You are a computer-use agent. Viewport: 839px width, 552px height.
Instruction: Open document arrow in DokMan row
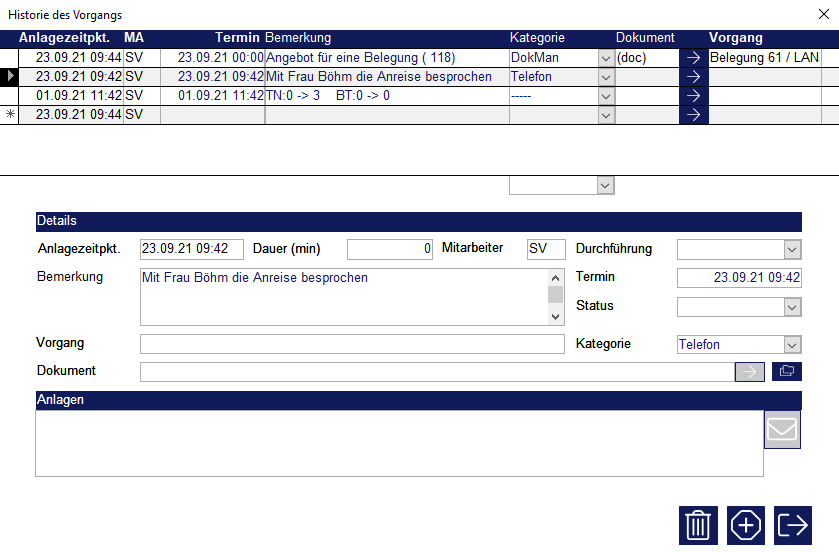[x=693, y=58]
